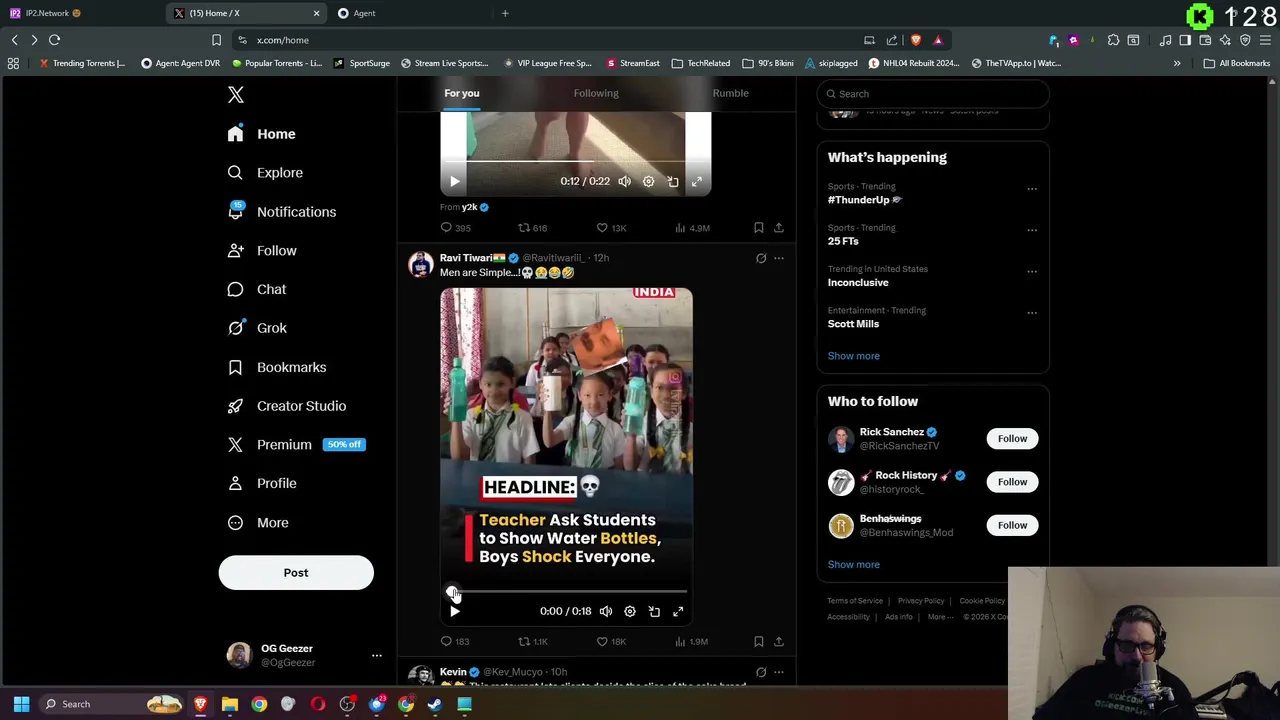The width and height of the screenshot is (1280, 720).
Task: Open Grok in the sidebar
Action: click(257, 328)
